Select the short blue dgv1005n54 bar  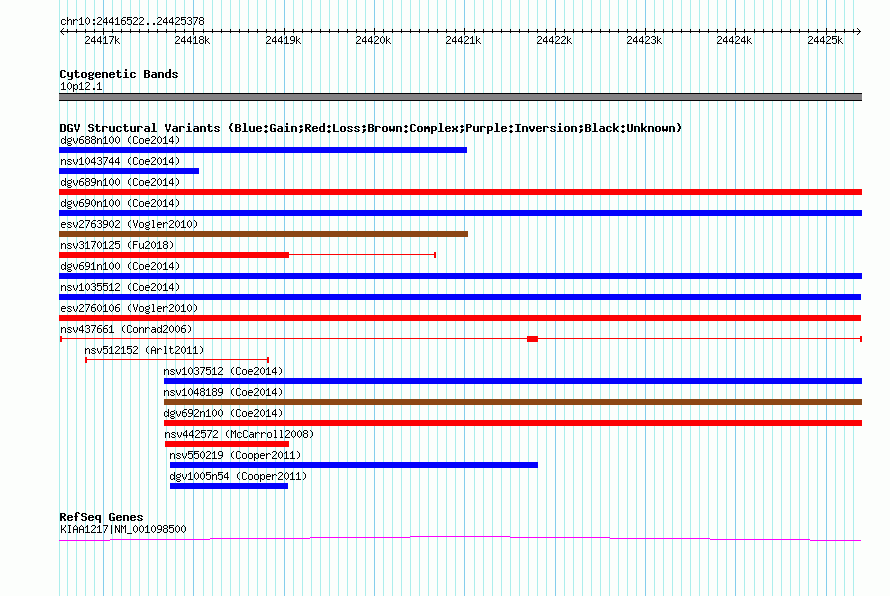pos(229,486)
